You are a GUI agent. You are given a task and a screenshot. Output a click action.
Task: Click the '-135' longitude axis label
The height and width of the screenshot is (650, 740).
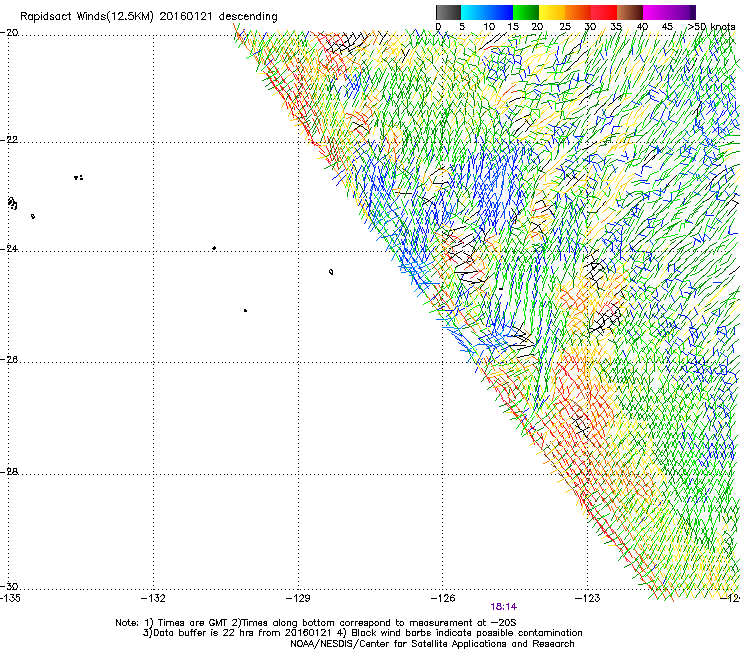pos(10,598)
